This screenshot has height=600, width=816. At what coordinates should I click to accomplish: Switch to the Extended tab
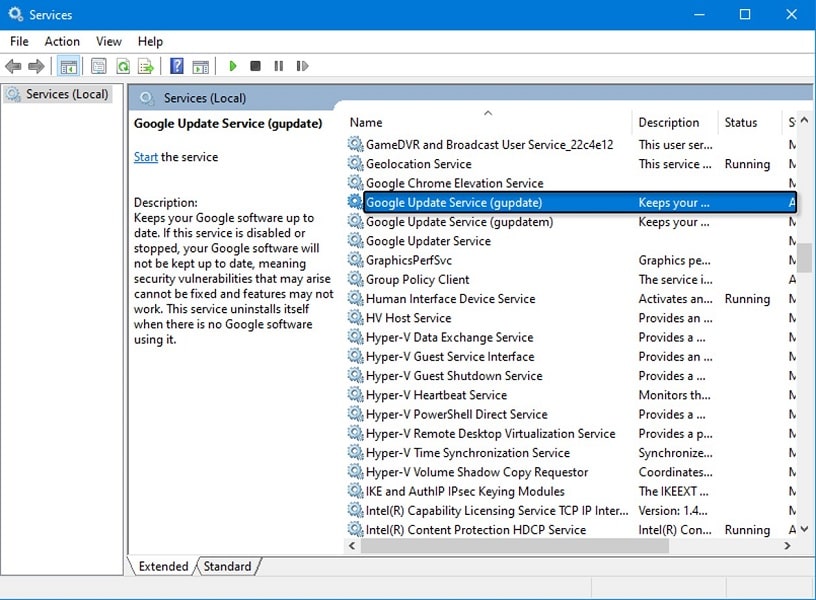163,566
